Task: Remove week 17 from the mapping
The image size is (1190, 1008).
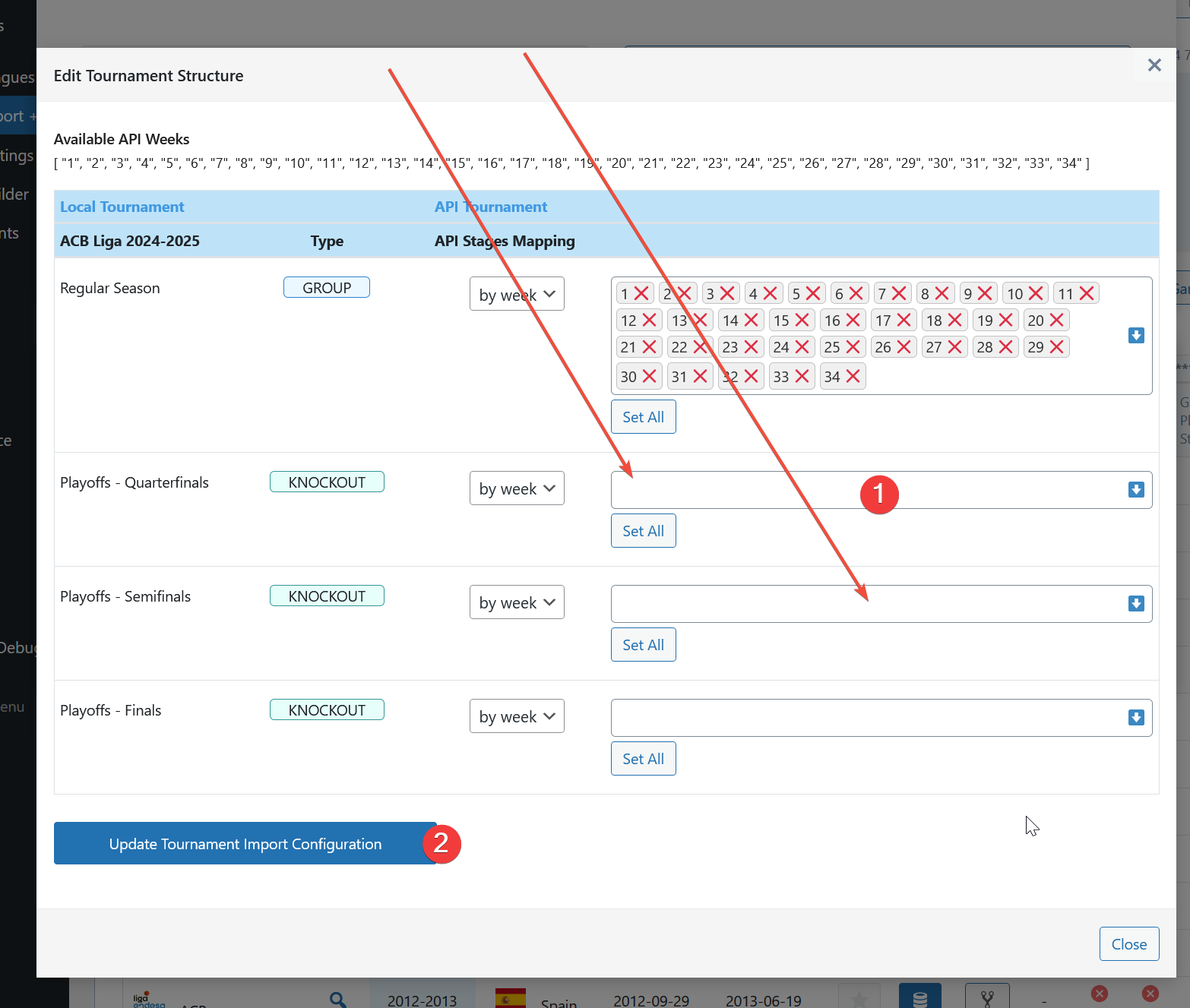Action: click(x=904, y=320)
